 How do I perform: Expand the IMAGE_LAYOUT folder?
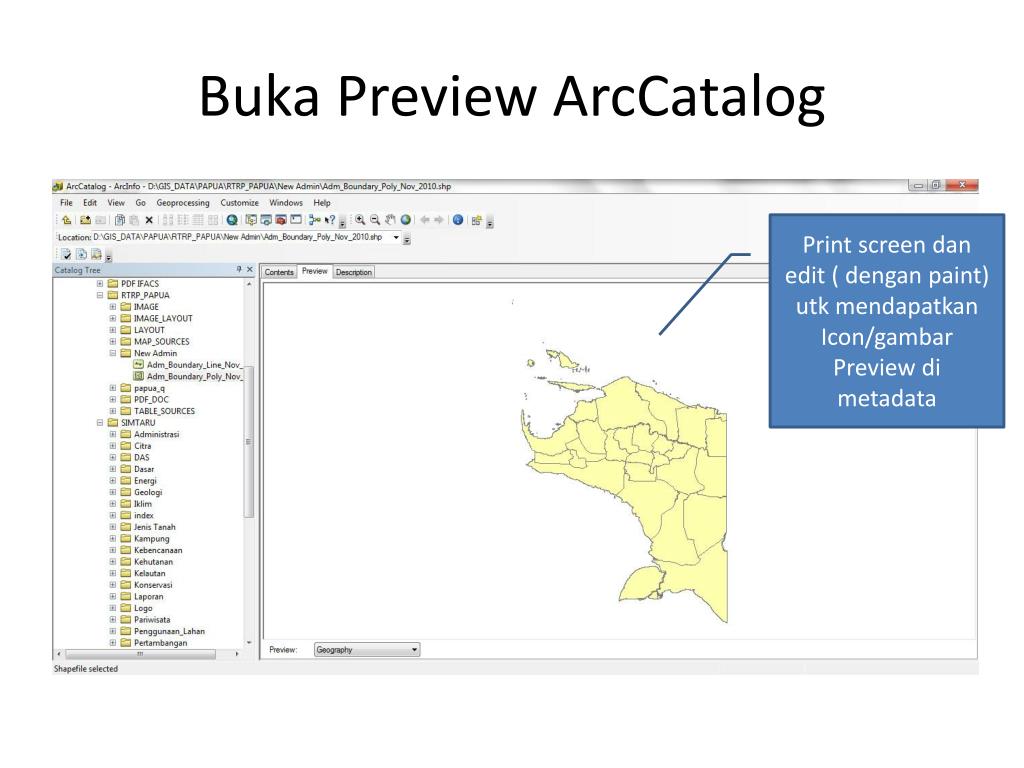click(112, 319)
